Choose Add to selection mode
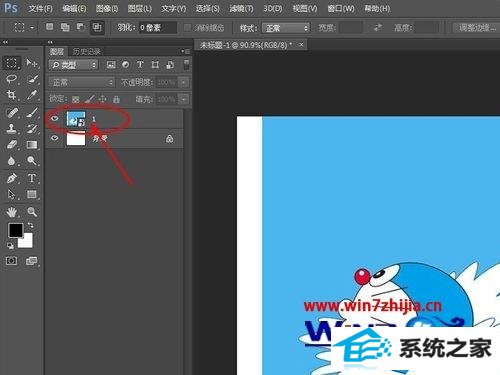Image resolution: width=500 pixels, height=375 pixels. [x=65, y=27]
